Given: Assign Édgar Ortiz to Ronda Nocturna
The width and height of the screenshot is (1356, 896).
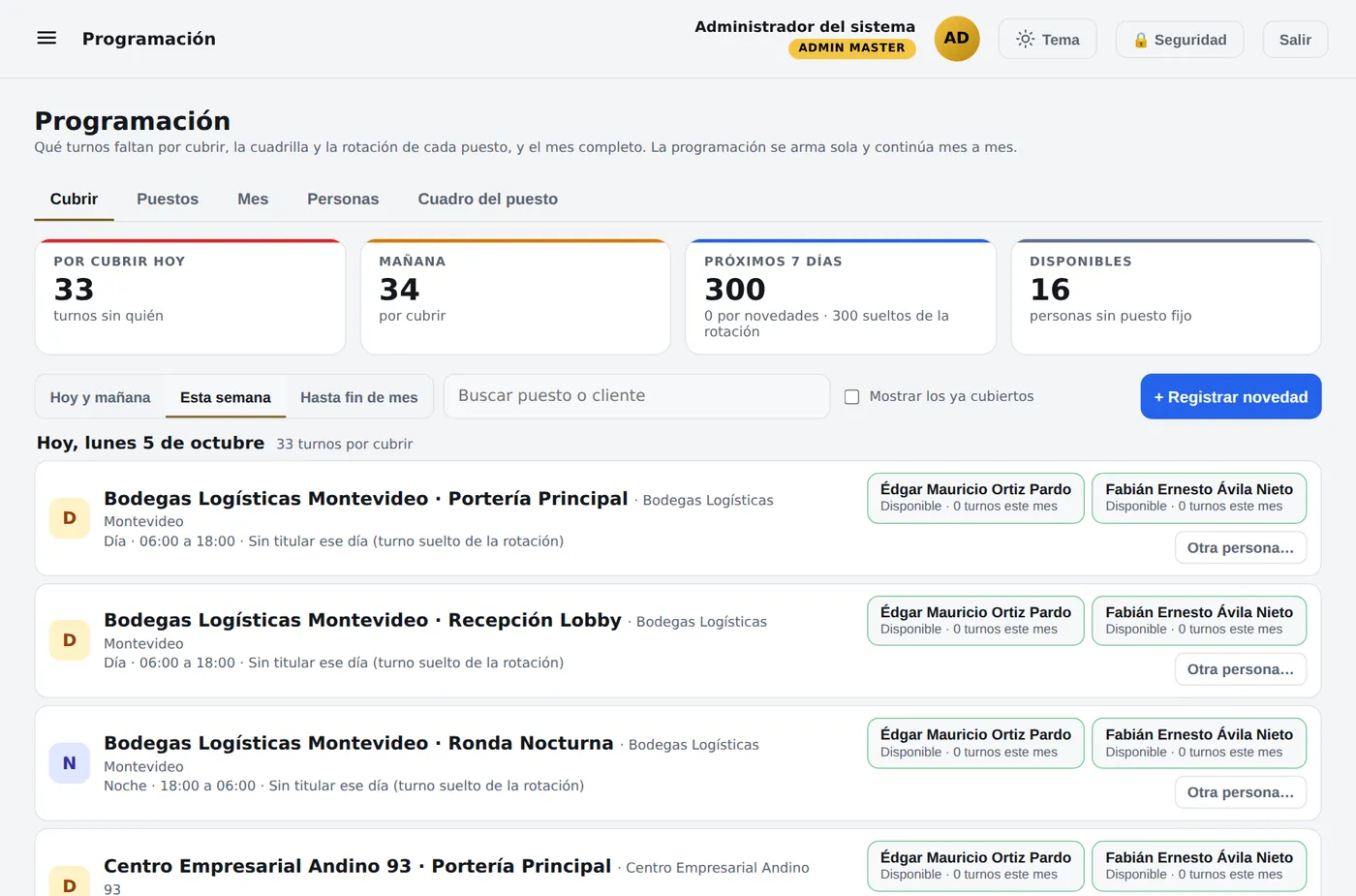Looking at the screenshot, I should (975, 743).
